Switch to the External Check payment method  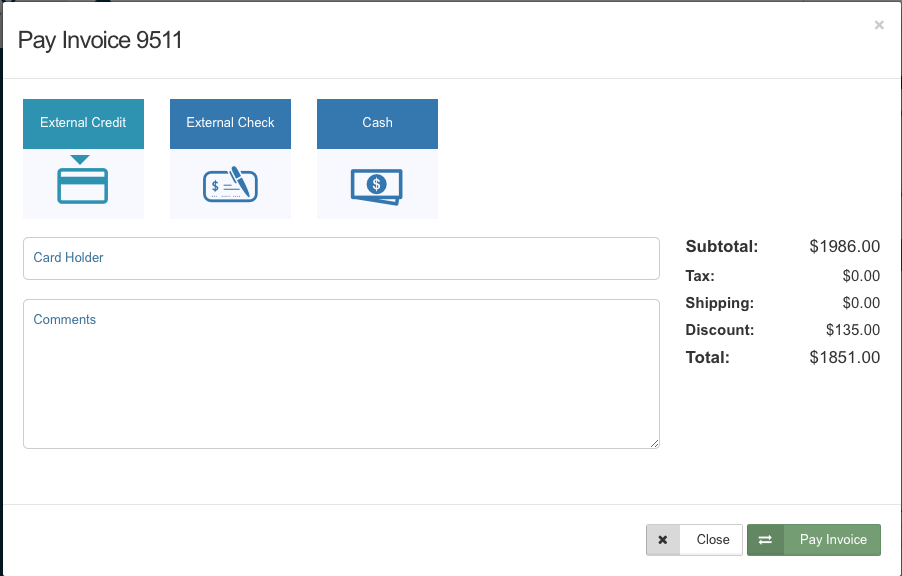[x=230, y=122]
